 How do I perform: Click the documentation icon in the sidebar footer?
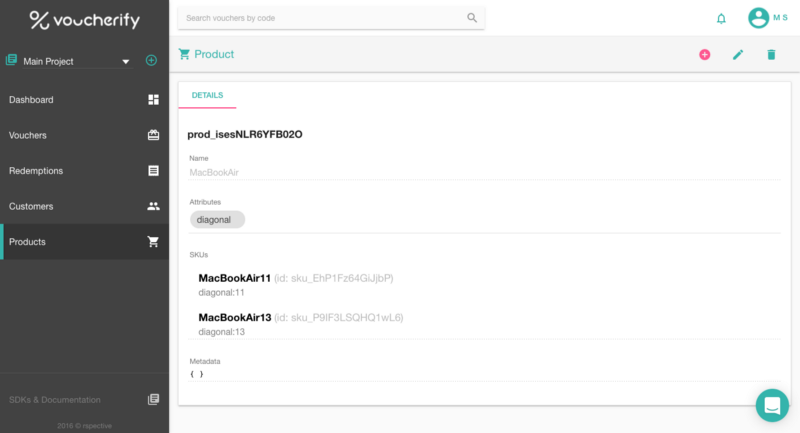tap(153, 399)
